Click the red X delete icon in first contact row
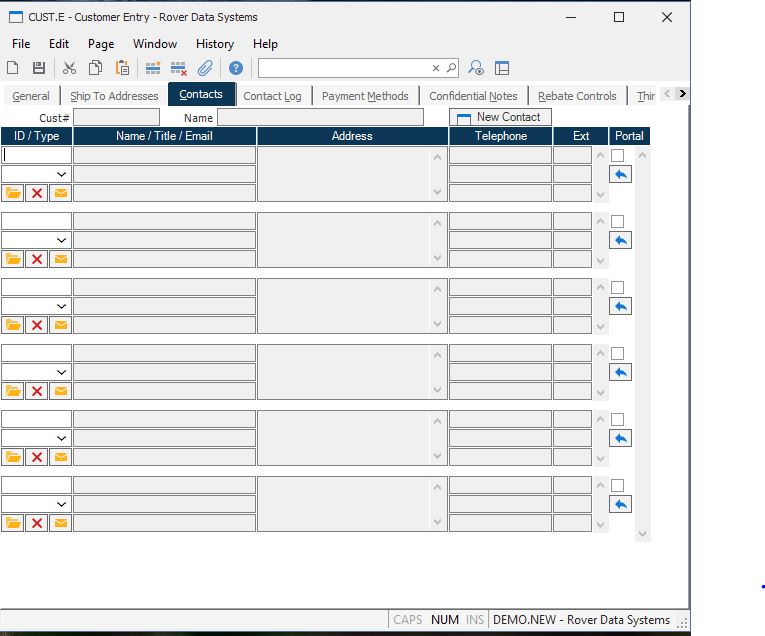 tap(37, 193)
